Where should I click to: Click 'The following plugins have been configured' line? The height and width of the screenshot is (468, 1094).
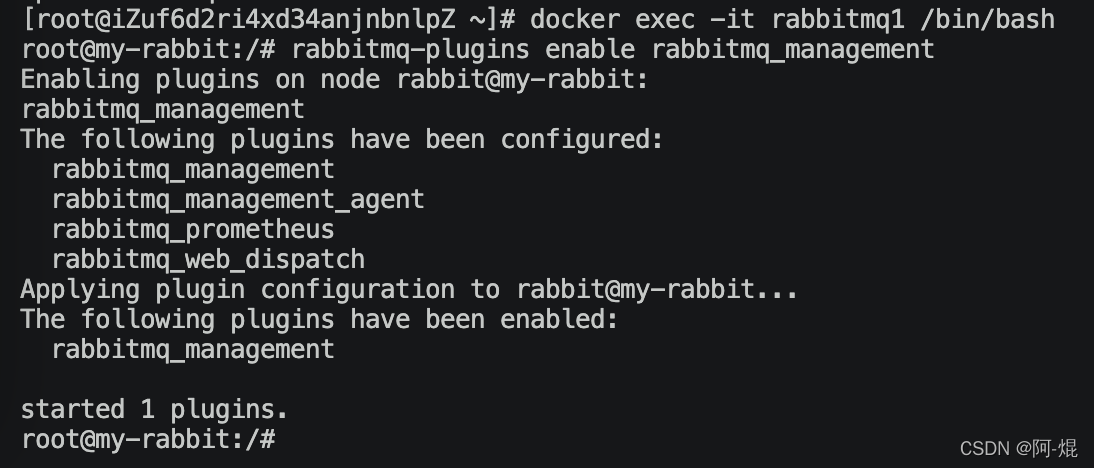click(x=342, y=139)
